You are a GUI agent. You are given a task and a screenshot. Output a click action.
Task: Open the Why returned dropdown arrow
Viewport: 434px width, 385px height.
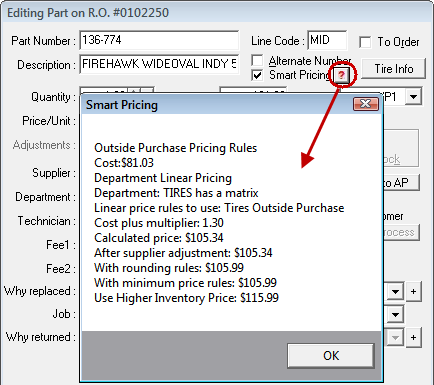[x=395, y=337]
